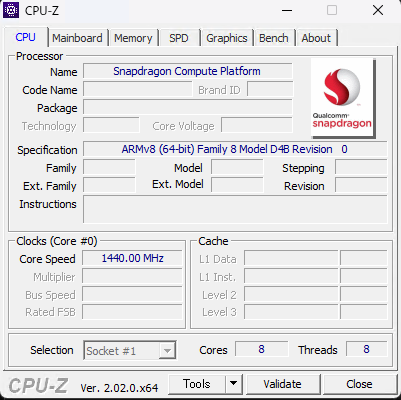
Task: Click the 1440.00 MHz core speed value
Action: pyautogui.click(x=132, y=258)
